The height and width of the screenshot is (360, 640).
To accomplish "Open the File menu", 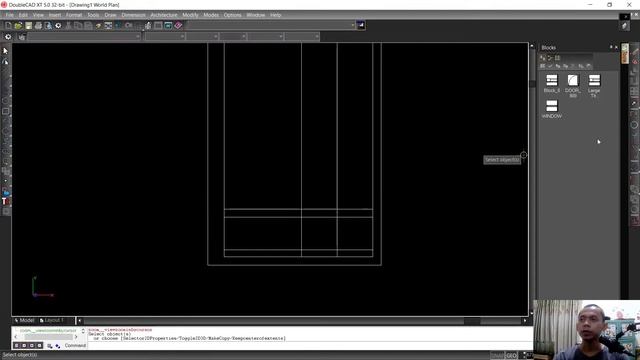I will point(9,15).
